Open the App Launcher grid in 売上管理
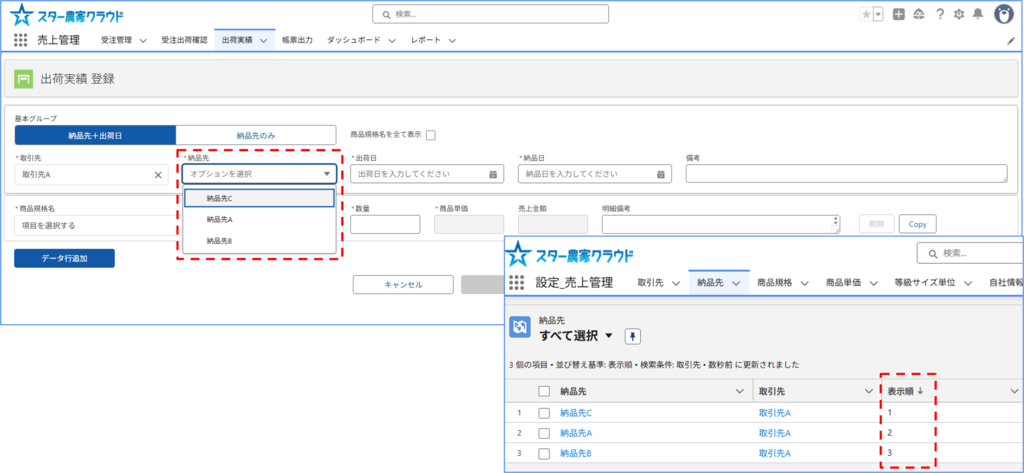Screen dimensions: 1024x473 click(21, 40)
